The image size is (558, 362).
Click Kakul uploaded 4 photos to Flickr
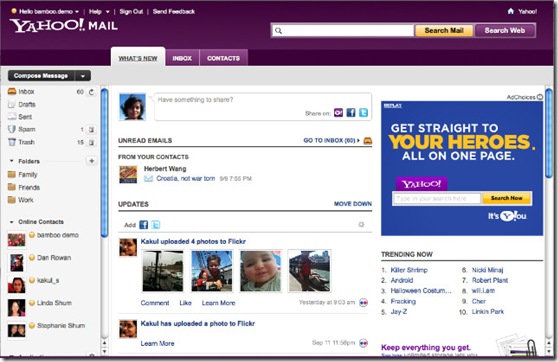pos(193,241)
